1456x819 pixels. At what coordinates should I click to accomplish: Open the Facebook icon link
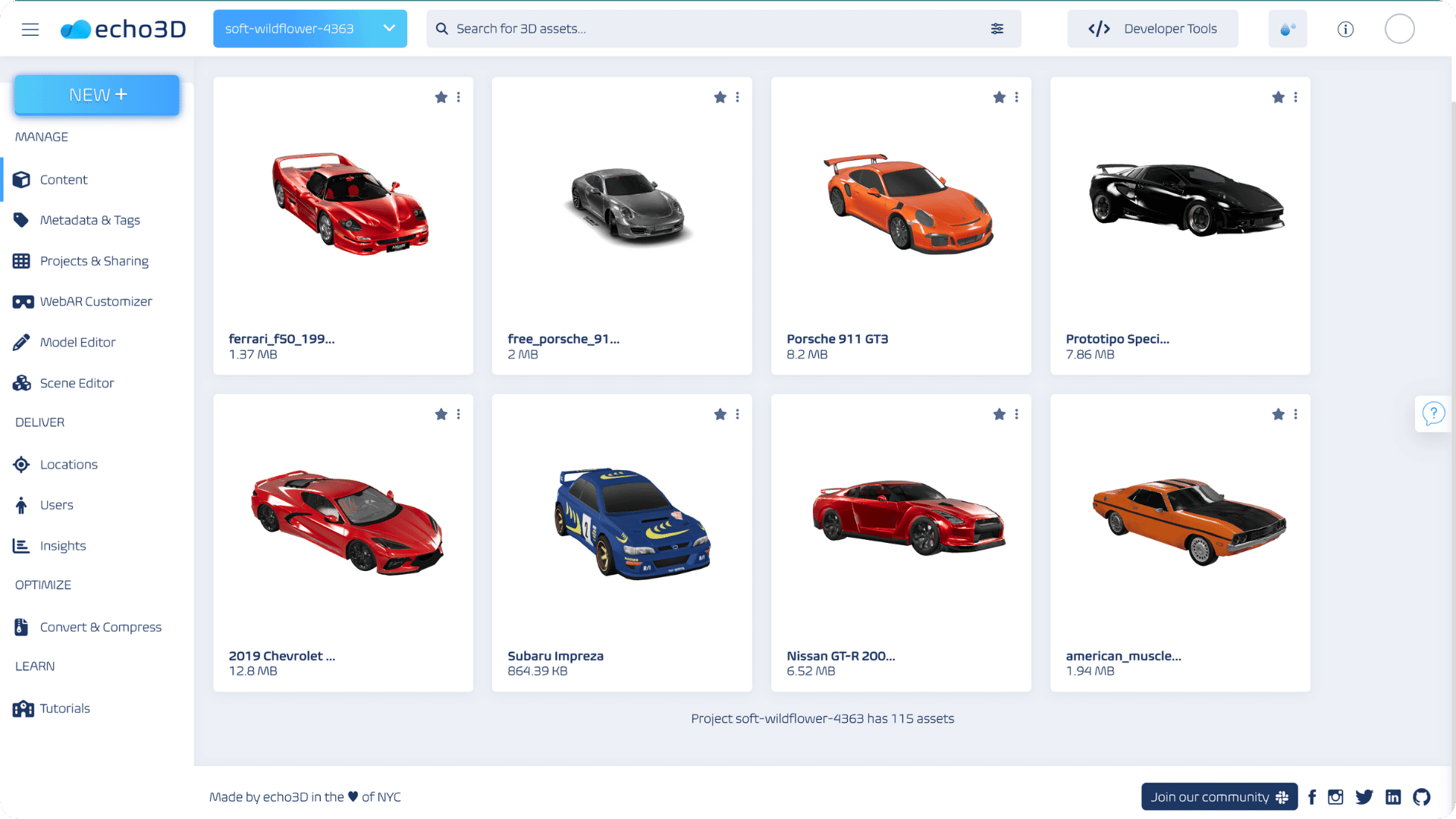[x=1312, y=797]
